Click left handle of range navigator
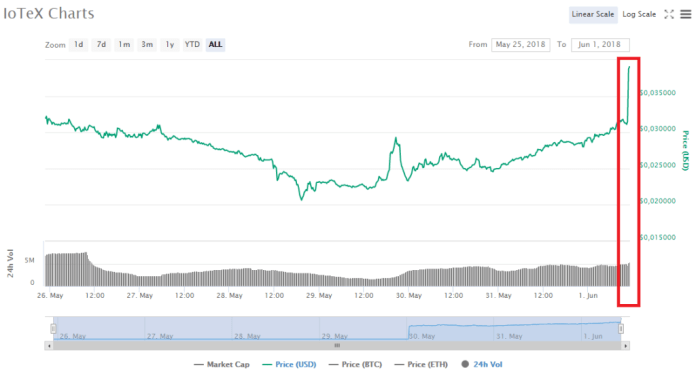Screen dimensions: 696x372 53,328
